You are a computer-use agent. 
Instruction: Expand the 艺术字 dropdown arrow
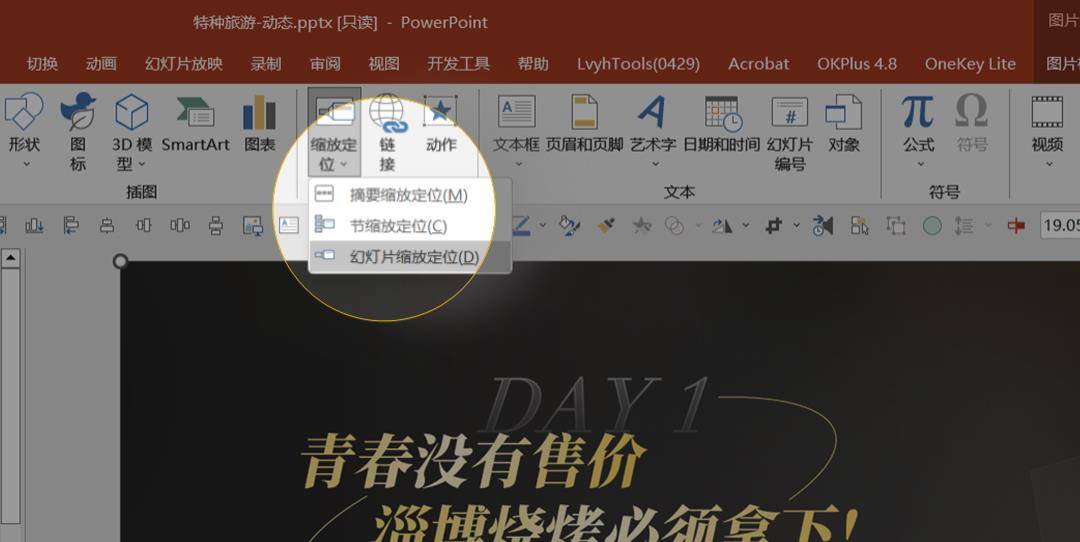[655, 164]
